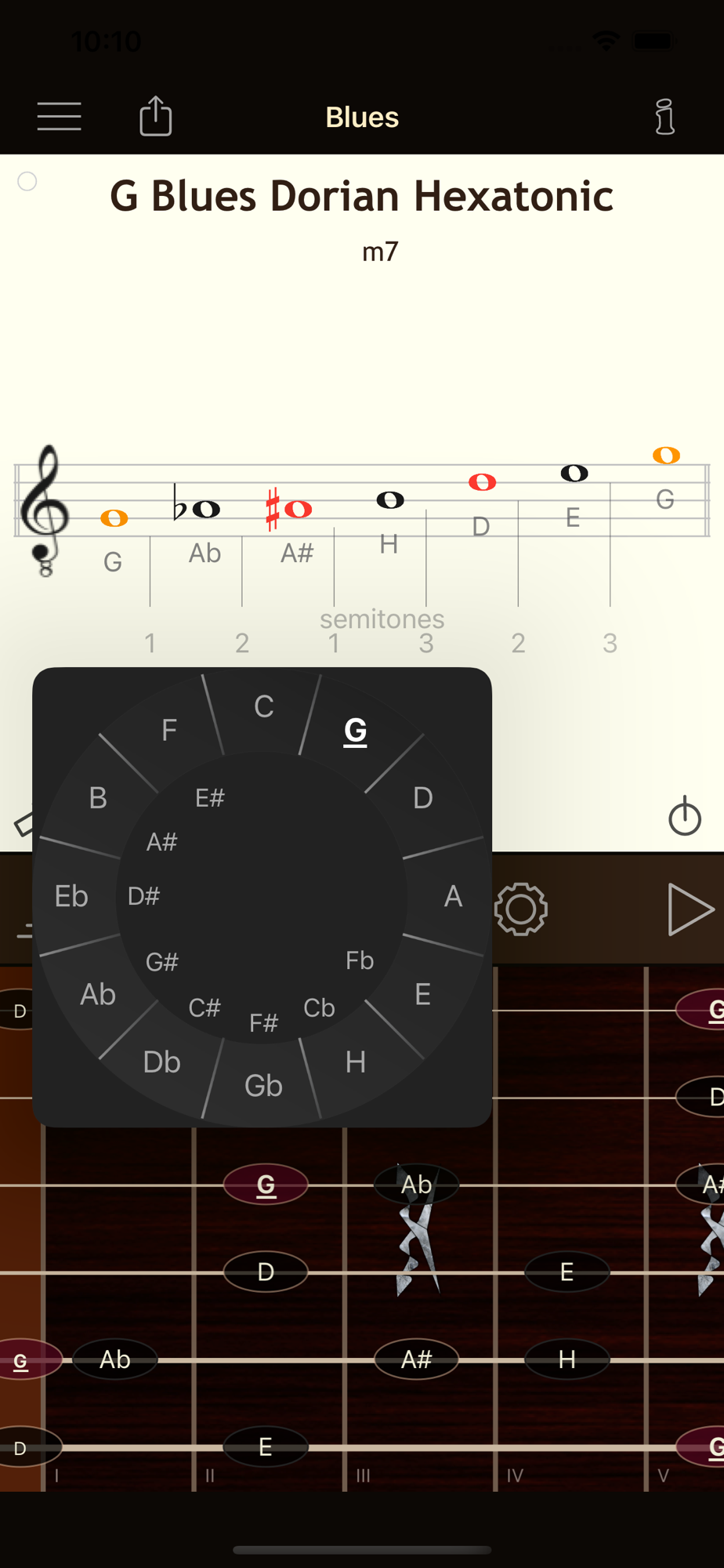
Task: Select C in the circle of fifths
Action: [264, 706]
